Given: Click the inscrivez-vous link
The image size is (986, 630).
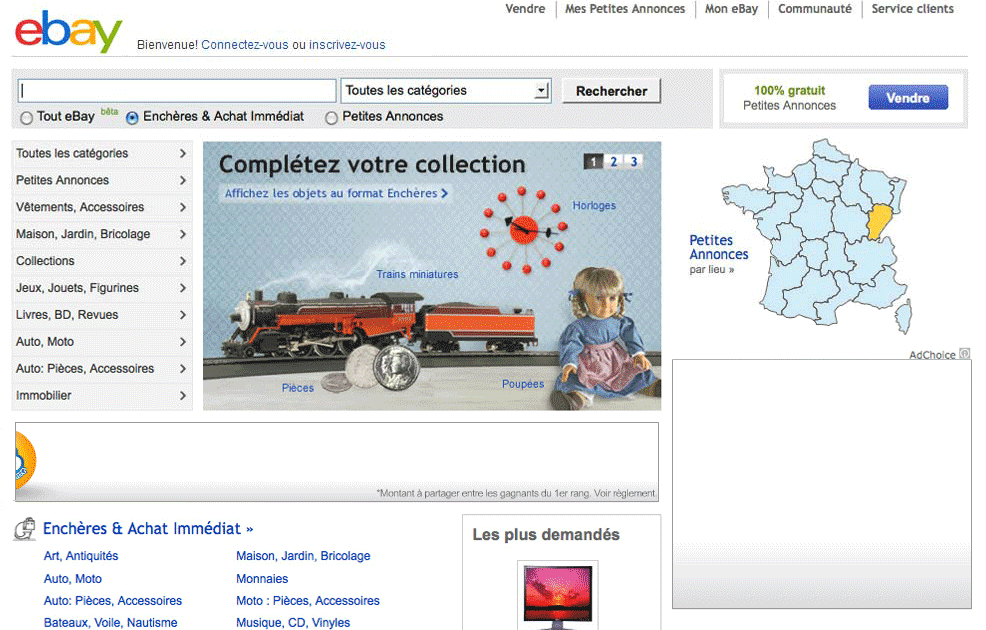Looking at the screenshot, I should (347, 45).
